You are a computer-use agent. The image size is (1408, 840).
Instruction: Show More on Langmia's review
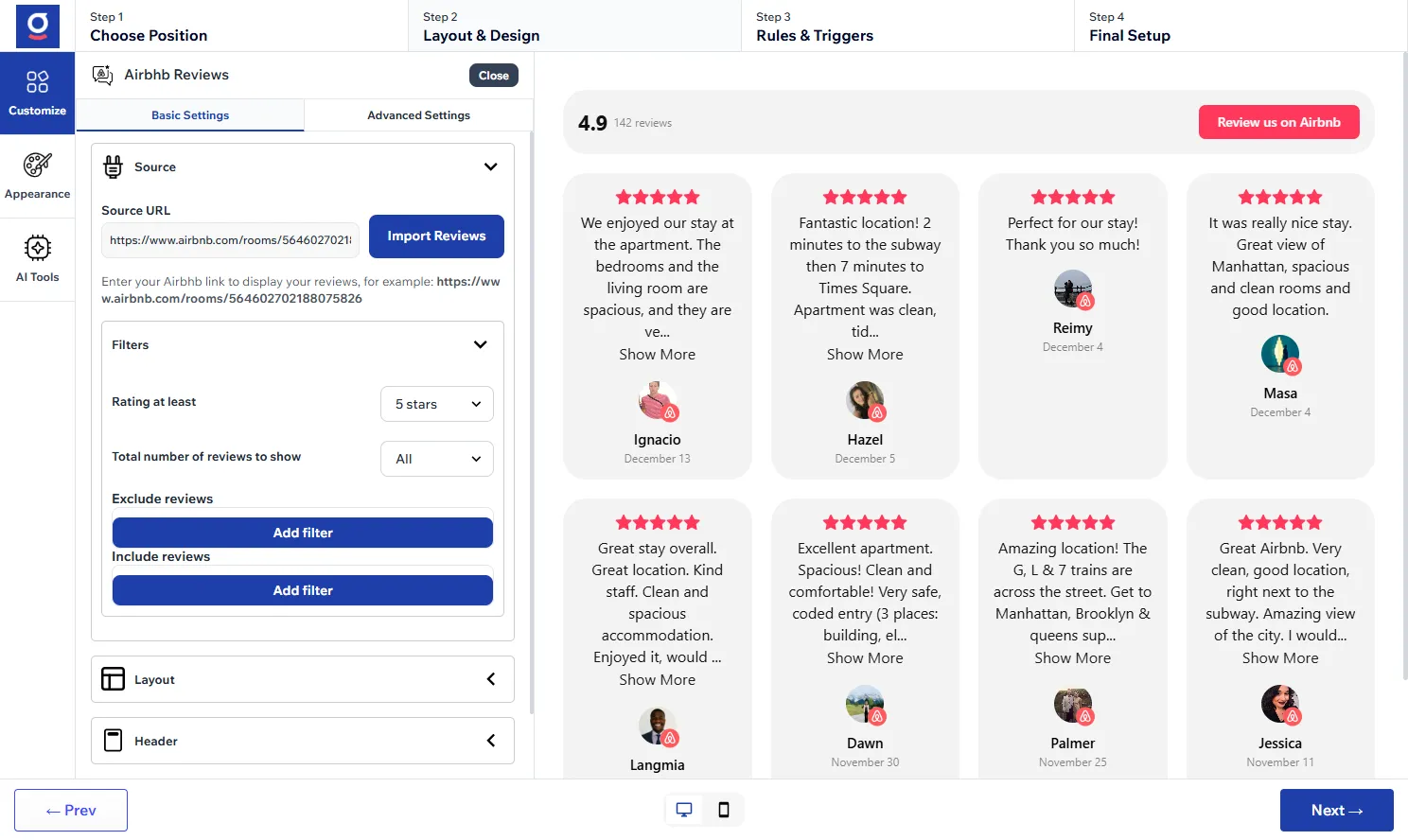click(658, 679)
